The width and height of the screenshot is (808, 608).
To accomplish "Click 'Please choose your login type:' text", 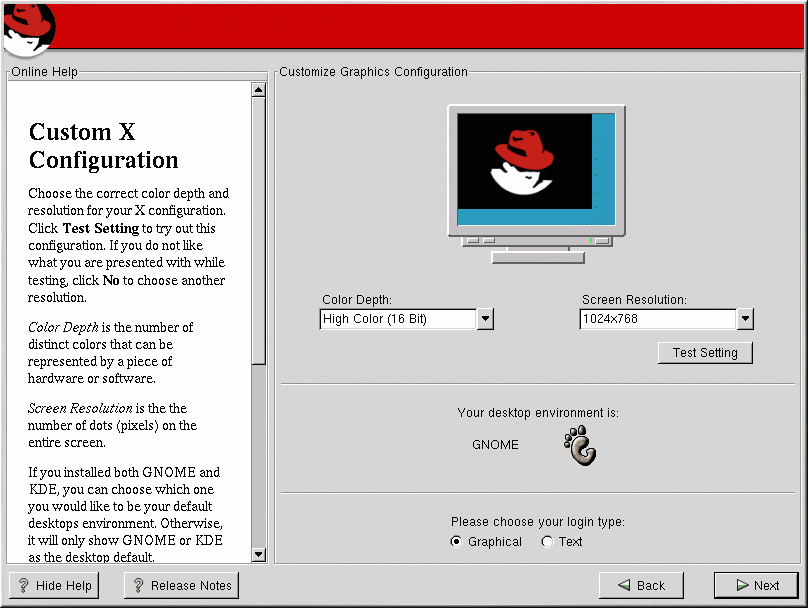I will point(537,522).
